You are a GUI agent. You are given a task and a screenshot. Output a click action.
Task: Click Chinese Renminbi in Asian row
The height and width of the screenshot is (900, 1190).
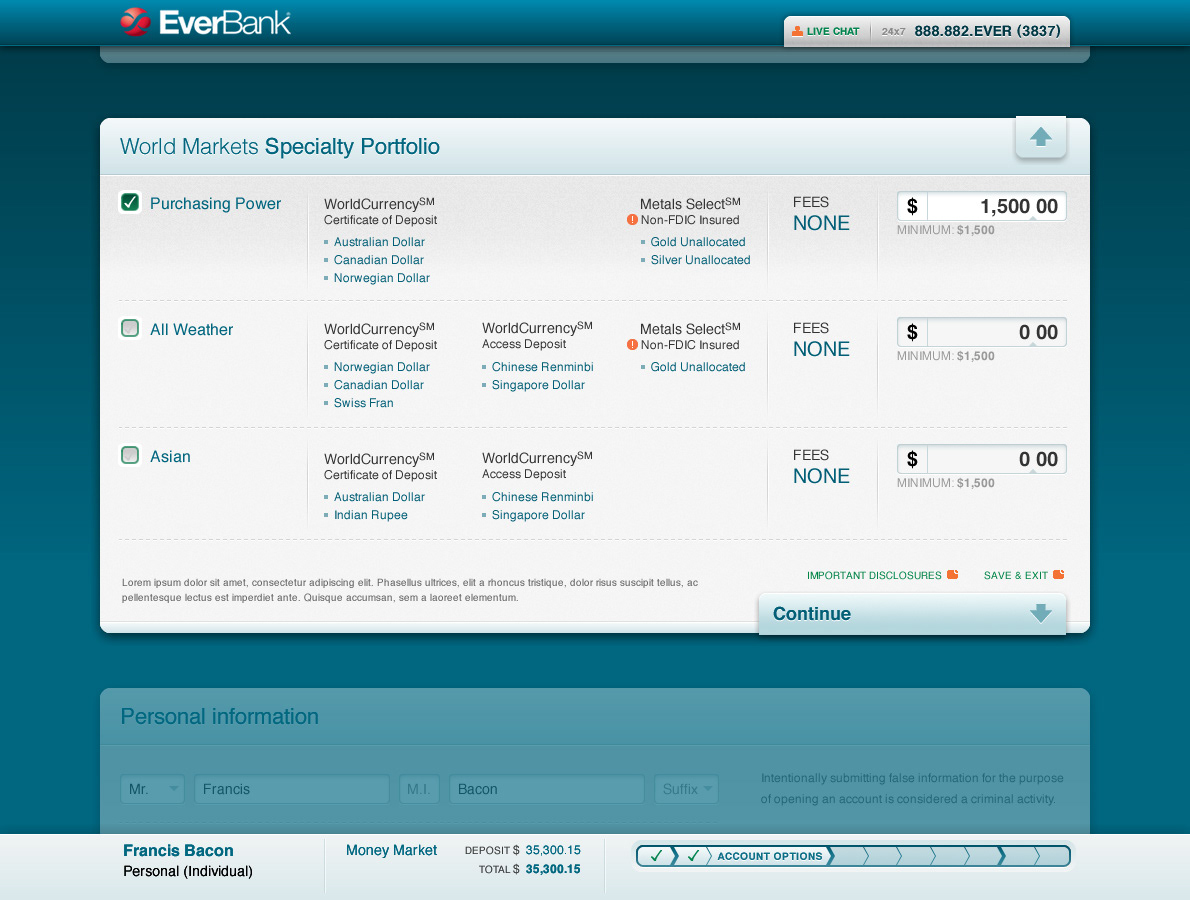543,497
